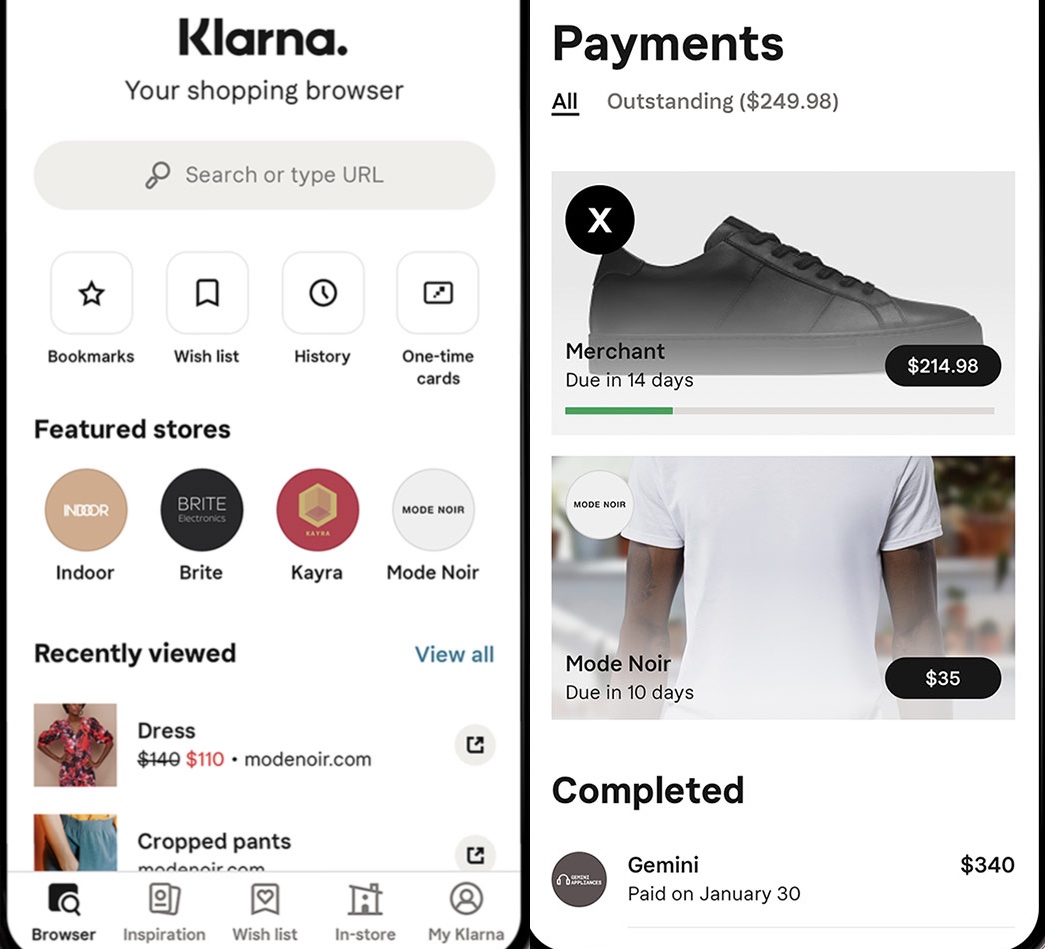Select the Outstanding ($249.98) payments filter
The height and width of the screenshot is (949, 1045).
coord(722,101)
